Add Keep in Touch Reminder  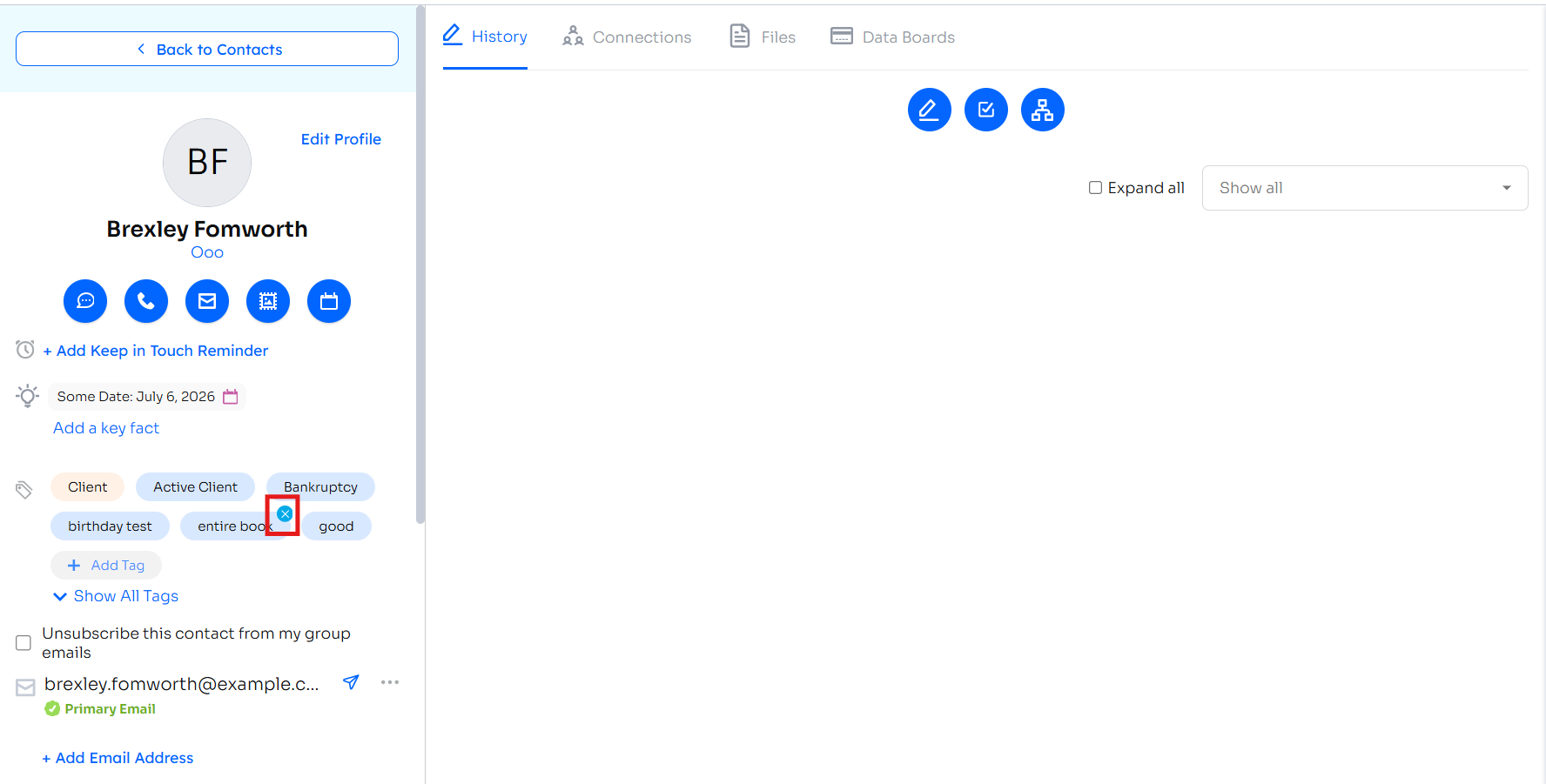[x=156, y=351]
